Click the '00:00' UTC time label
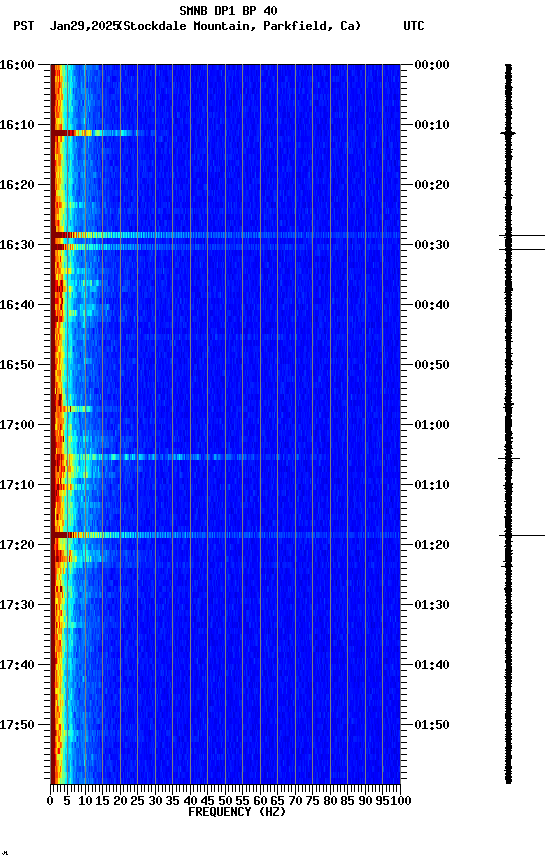This screenshot has width=552, height=864. 432,65
